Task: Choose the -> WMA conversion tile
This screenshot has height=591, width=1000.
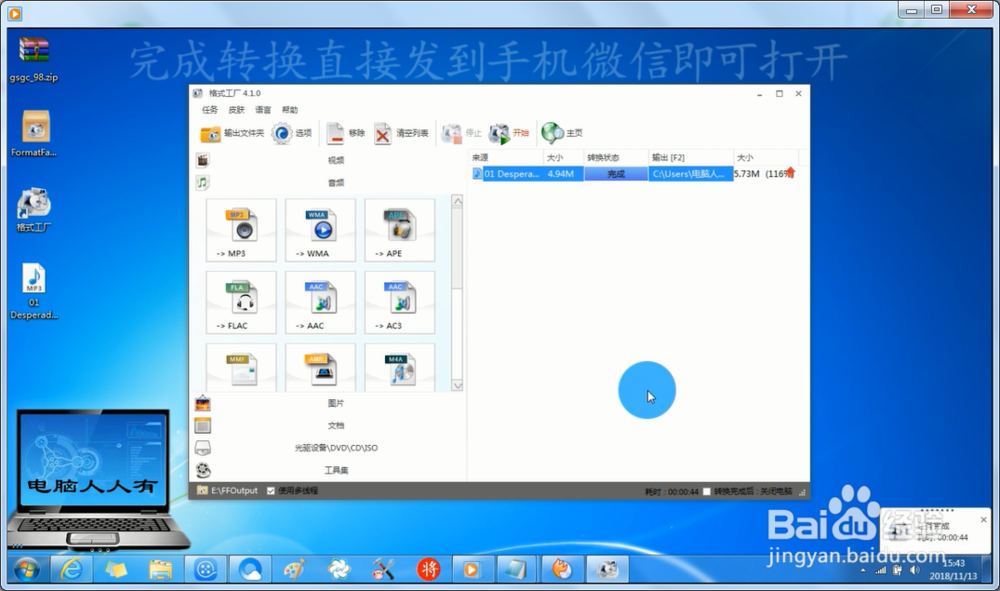Action: click(x=320, y=230)
